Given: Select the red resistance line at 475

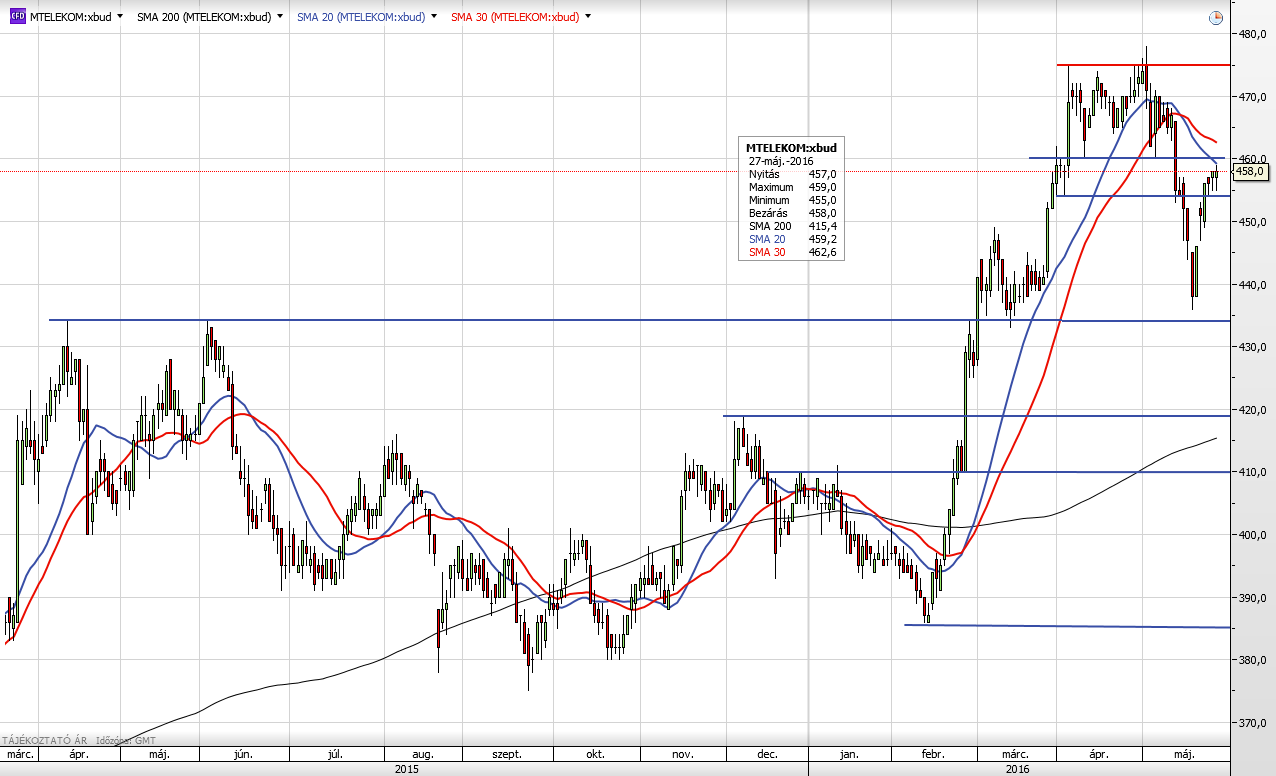Looking at the screenshot, I should click(x=1144, y=65).
